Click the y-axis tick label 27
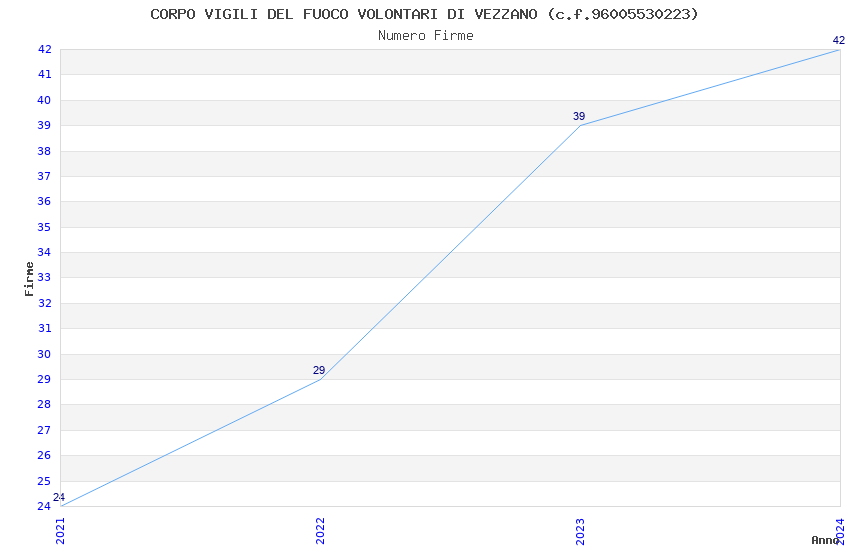Viewport: 850px width, 550px height. pyautogui.click(x=44, y=430)
